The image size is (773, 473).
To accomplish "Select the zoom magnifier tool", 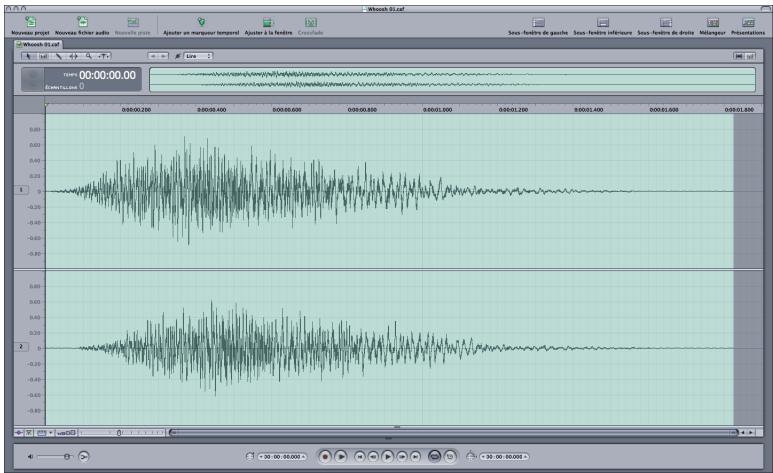I will pos(88,56).
